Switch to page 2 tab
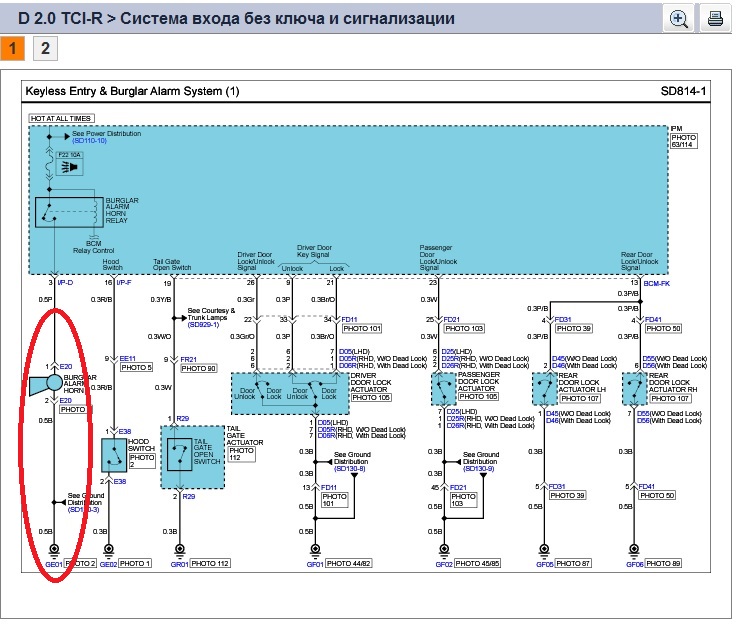This screenshot has width=738, height=625. point(44,48)
